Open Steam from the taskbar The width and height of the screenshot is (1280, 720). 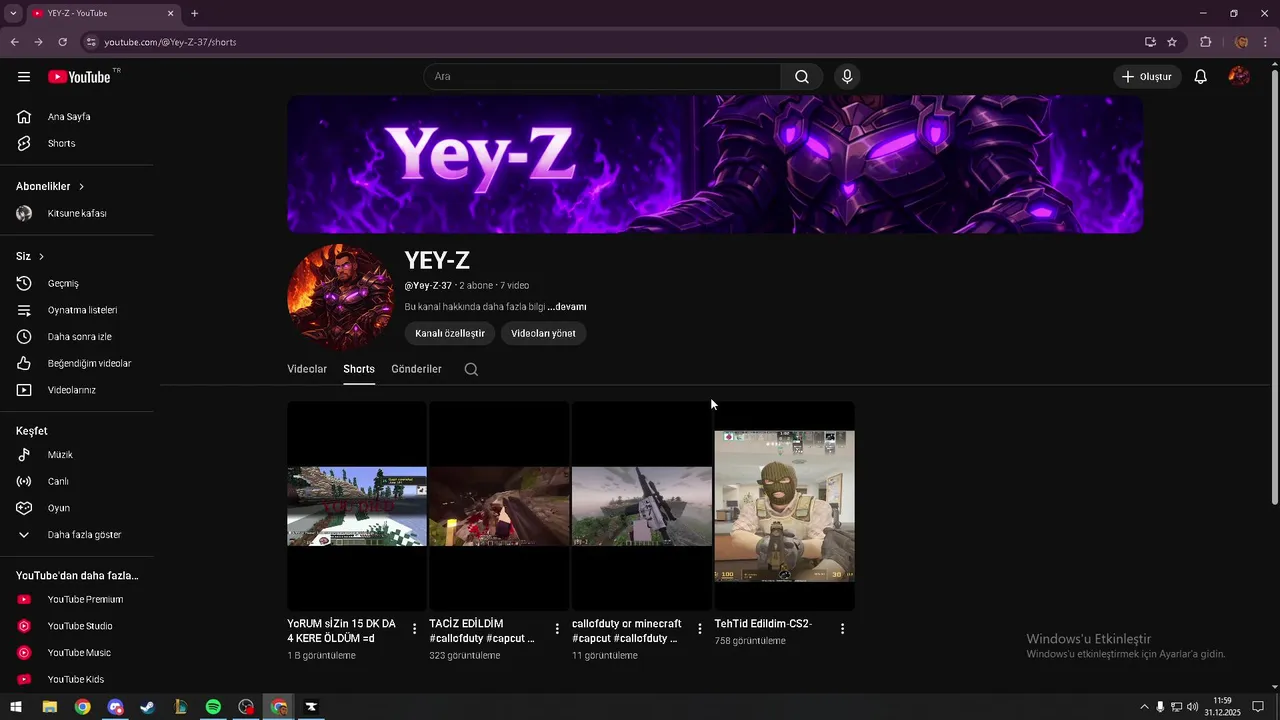click(x=148, y=707)
